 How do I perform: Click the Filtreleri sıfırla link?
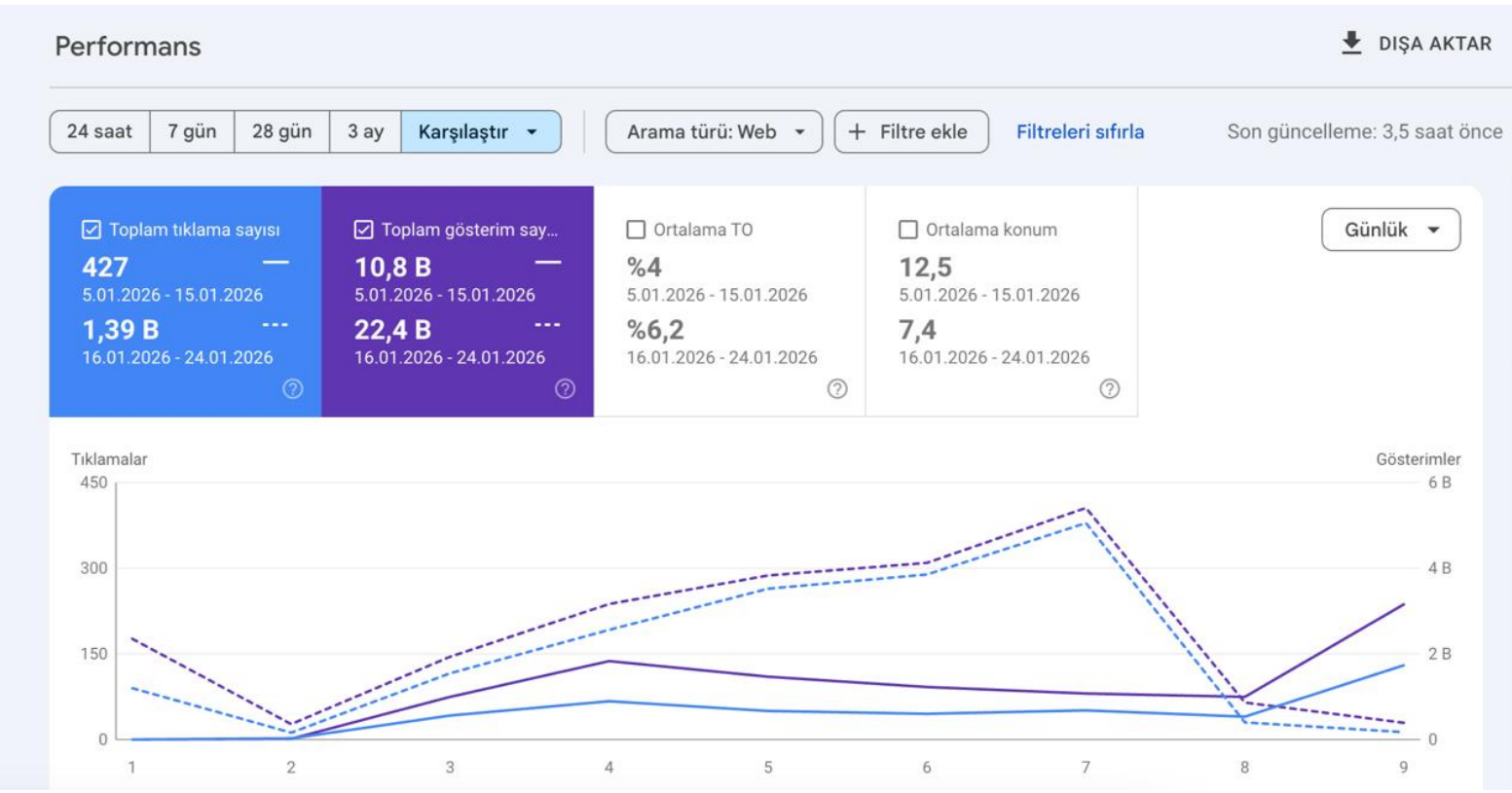(x=1080, y=131)
